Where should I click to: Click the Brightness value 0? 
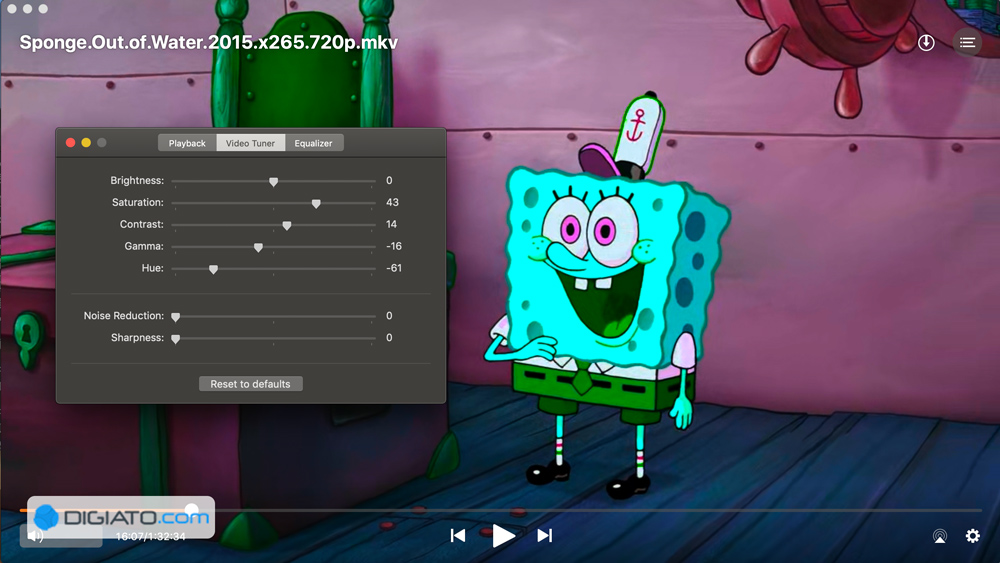click(389, 180)
